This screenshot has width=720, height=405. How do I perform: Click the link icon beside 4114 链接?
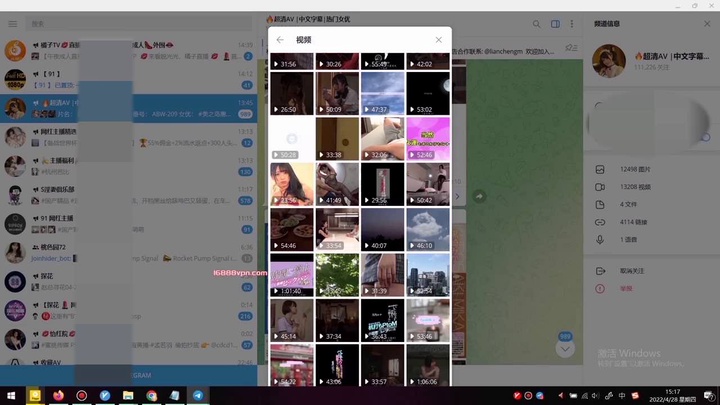click(600, 222)
